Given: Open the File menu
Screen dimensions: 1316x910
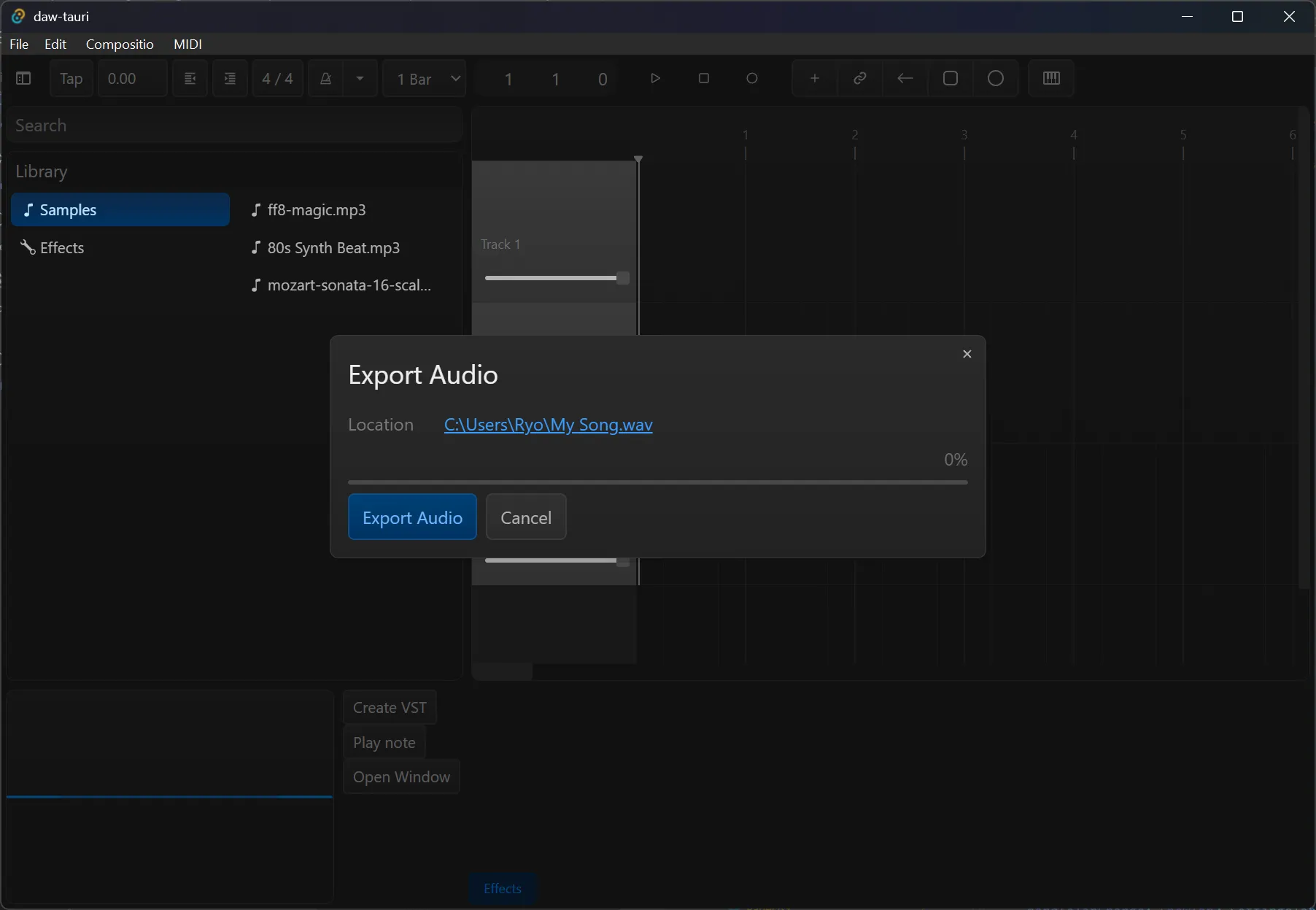Looking at the screenshot, I should [x=19, y=44].
